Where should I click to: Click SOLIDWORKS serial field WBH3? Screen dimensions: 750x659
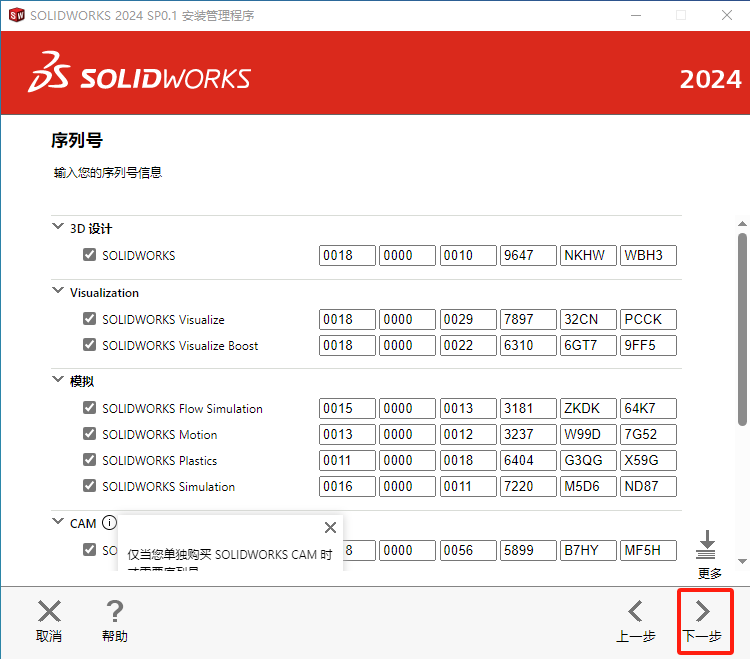pyautogui.click(x=649, y=255)
